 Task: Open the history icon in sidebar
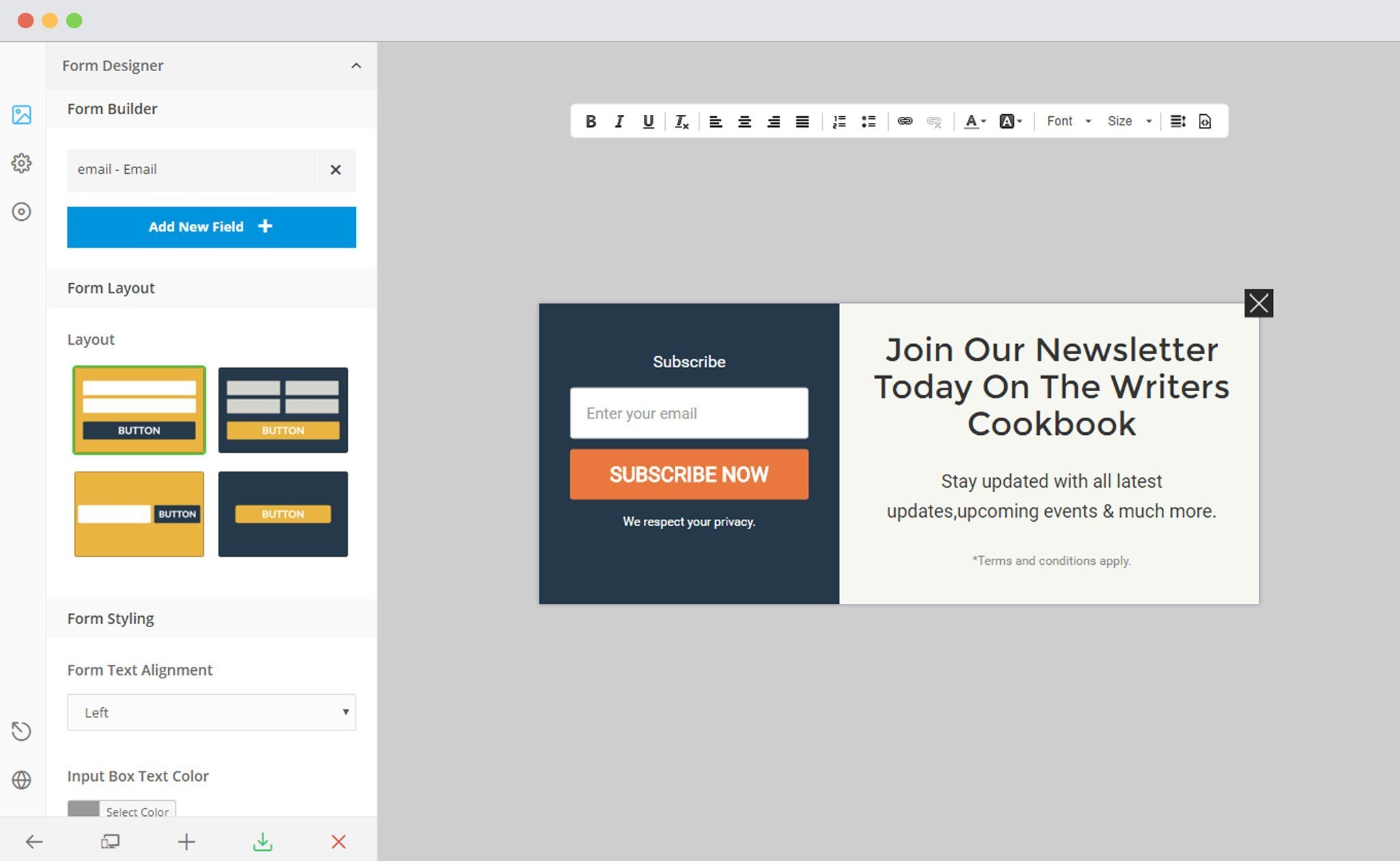point(22,730)
